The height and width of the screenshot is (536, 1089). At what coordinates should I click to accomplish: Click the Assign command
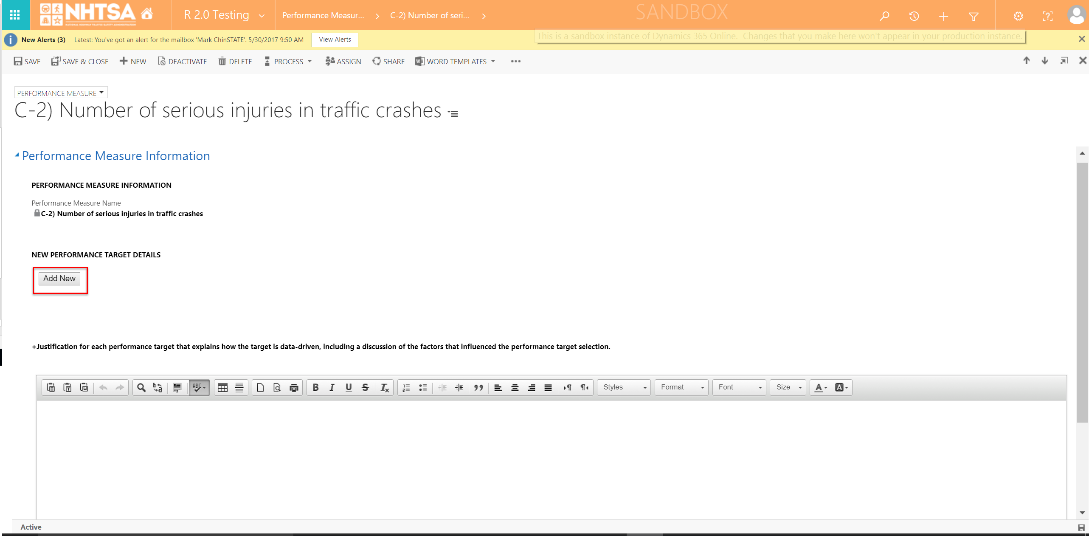343,61
